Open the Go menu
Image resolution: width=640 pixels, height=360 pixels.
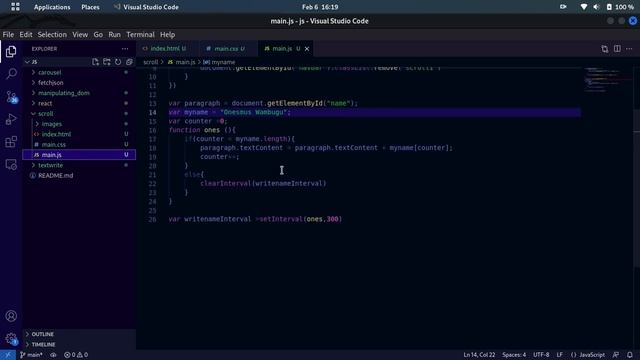tap(98, 35)
